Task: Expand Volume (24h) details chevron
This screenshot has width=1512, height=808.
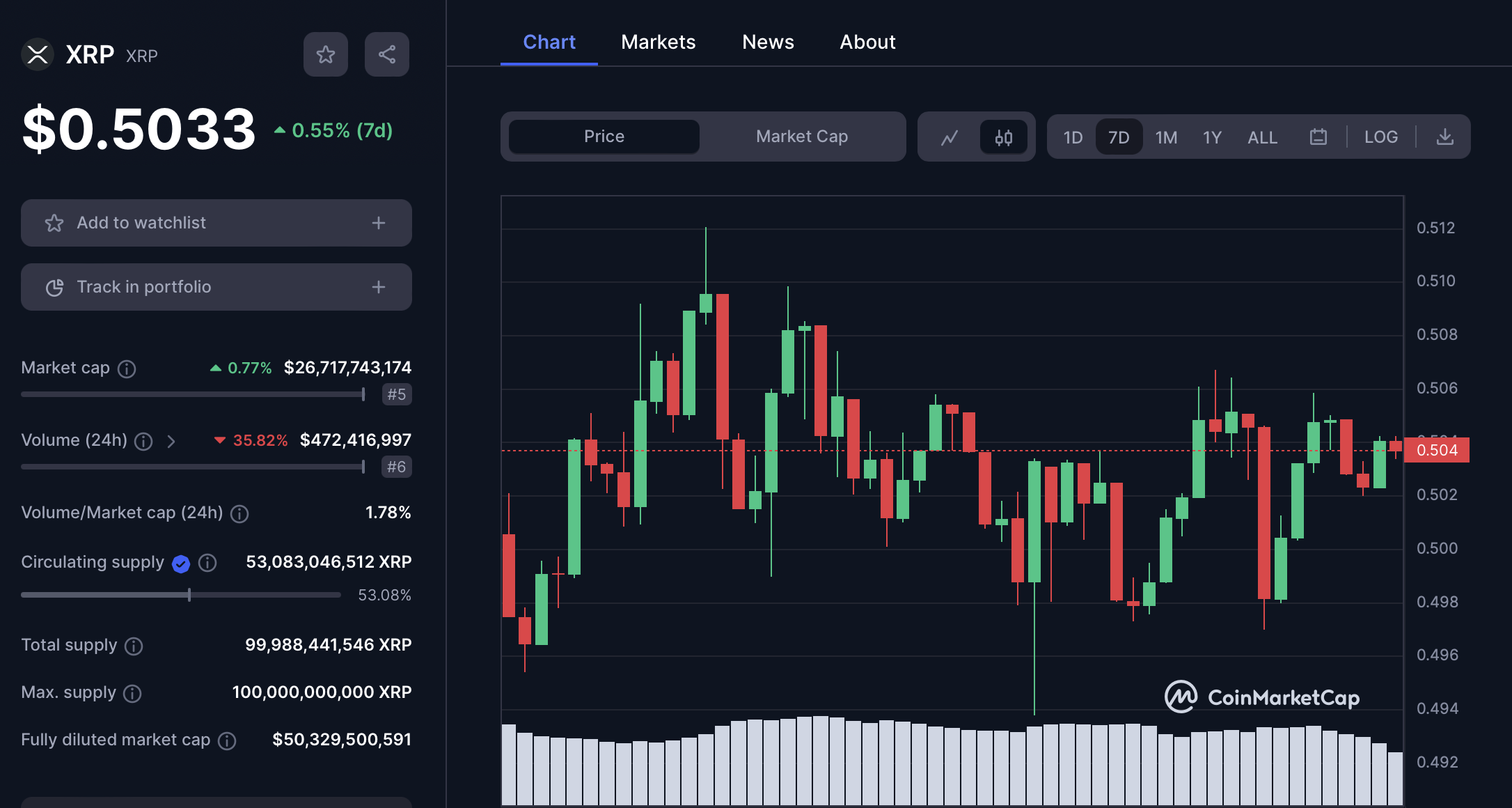Action: pyautogui.click(x=171, y=441)
